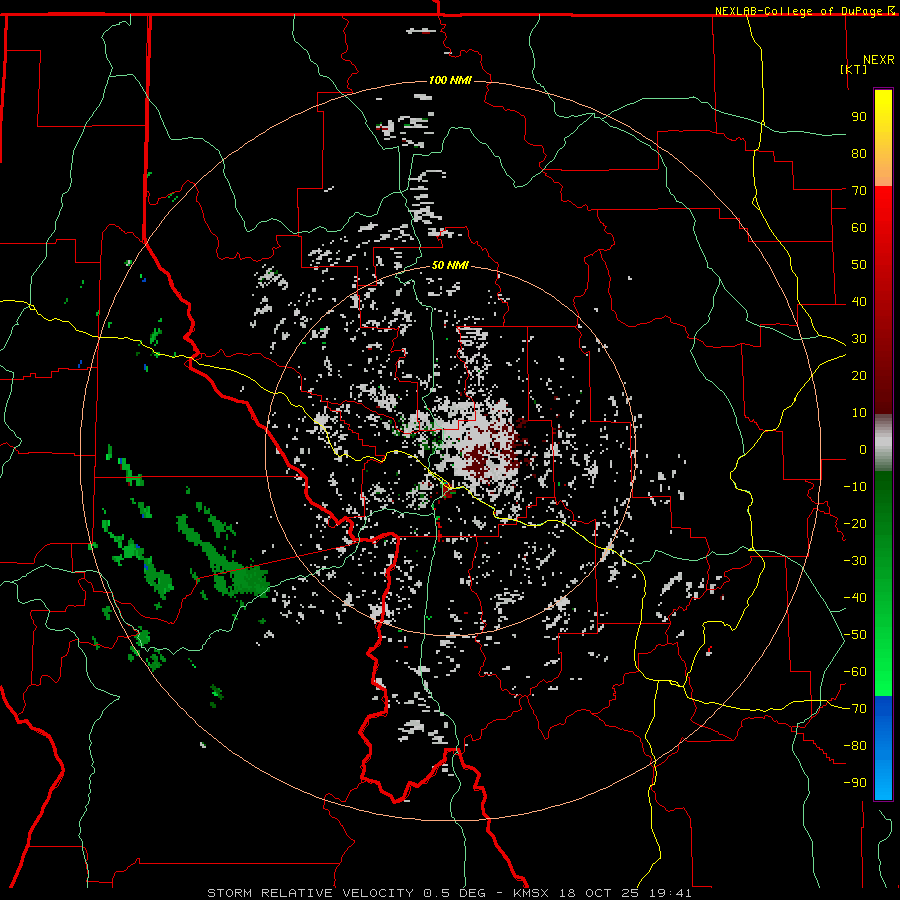Click the -60 tick label on velocity scale
Screen dimensions: 900x900
pos(855,672)
